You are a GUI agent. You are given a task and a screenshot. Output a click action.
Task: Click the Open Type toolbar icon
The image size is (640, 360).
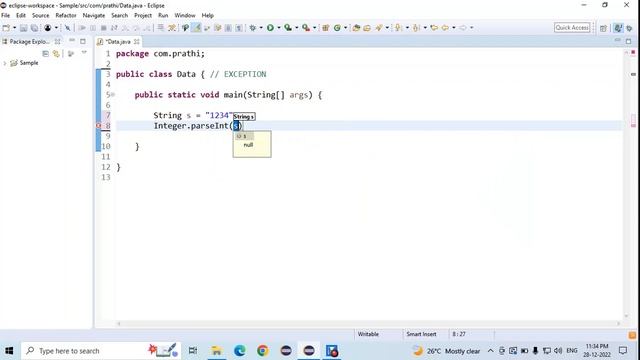pyautogui.click(x=357, y=28)
